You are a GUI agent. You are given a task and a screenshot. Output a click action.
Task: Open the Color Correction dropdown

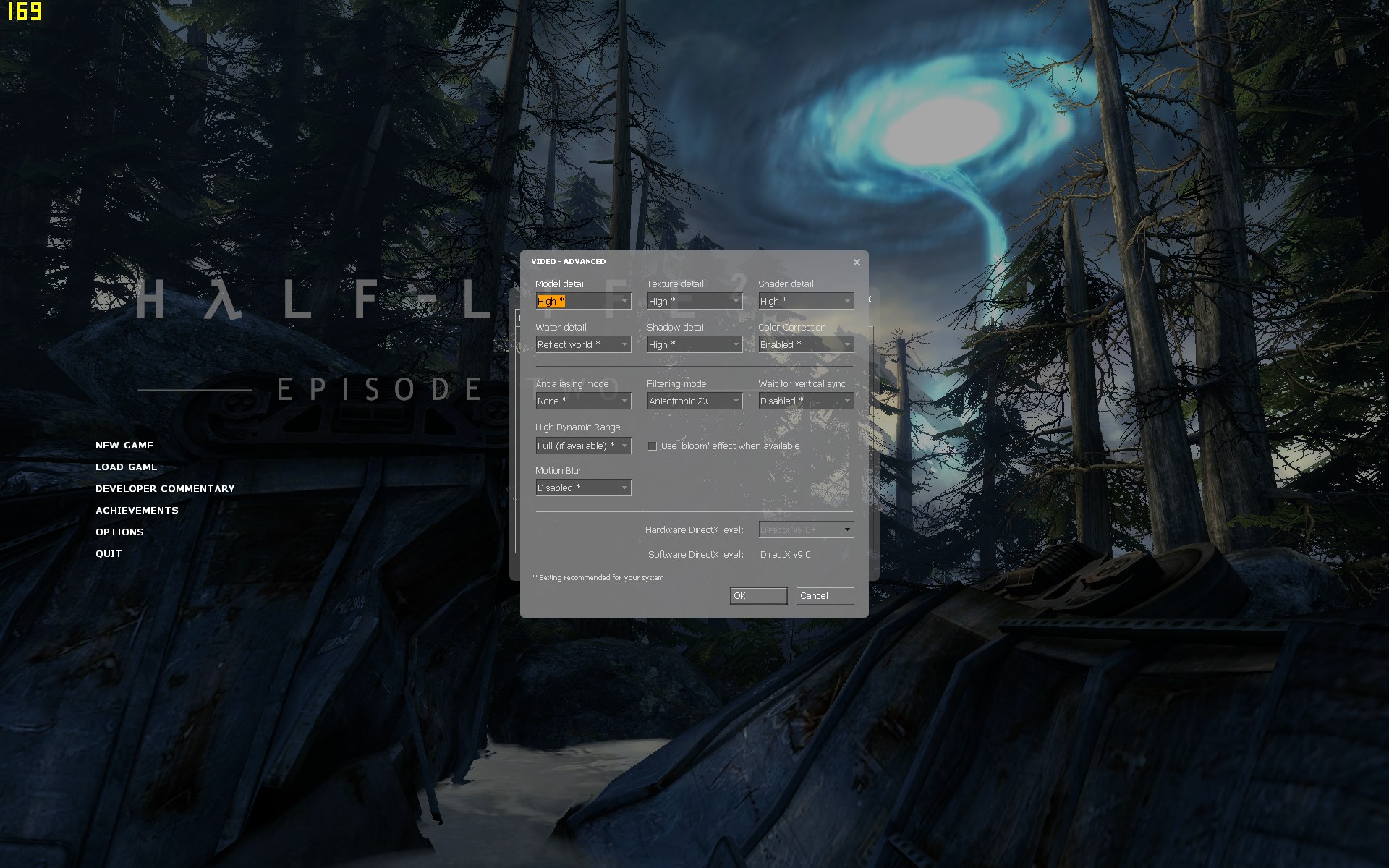(x=806, y=344)
